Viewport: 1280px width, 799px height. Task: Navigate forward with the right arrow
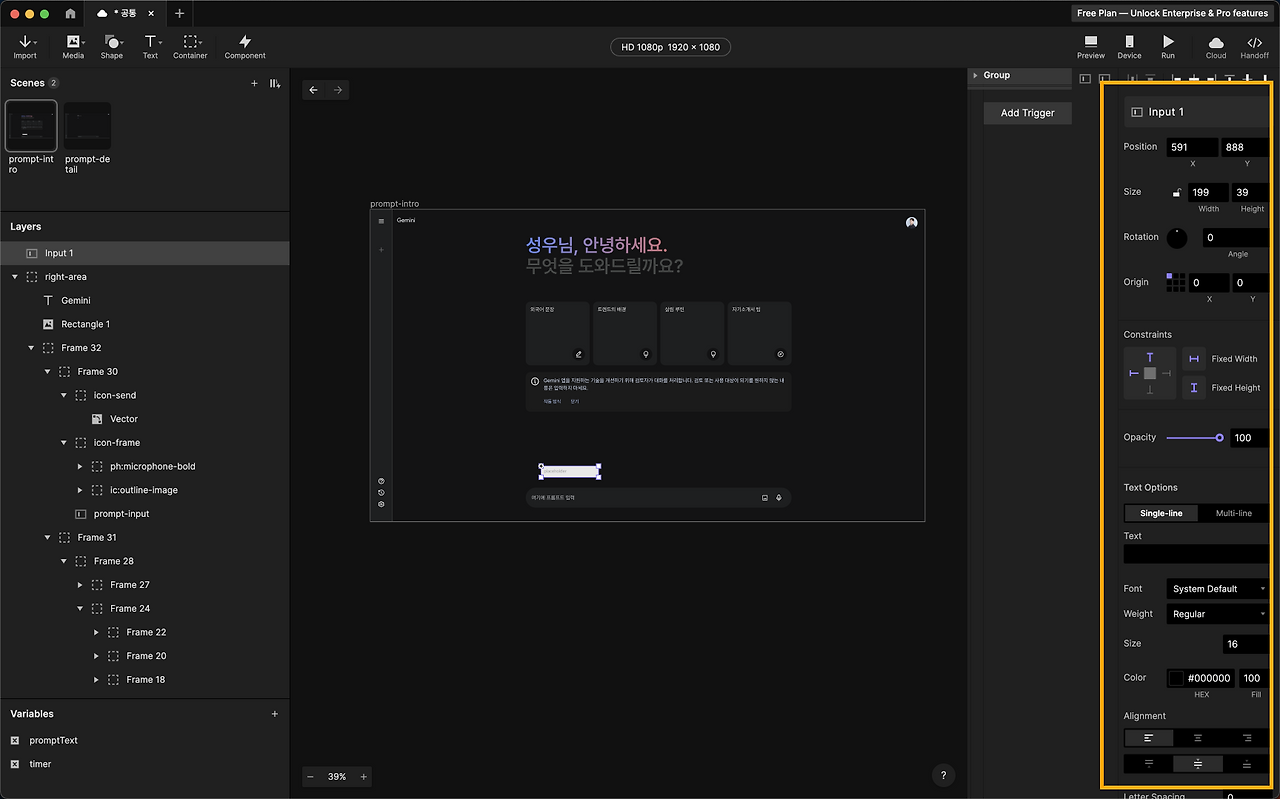pyautogui.click(x=338, y=90)
